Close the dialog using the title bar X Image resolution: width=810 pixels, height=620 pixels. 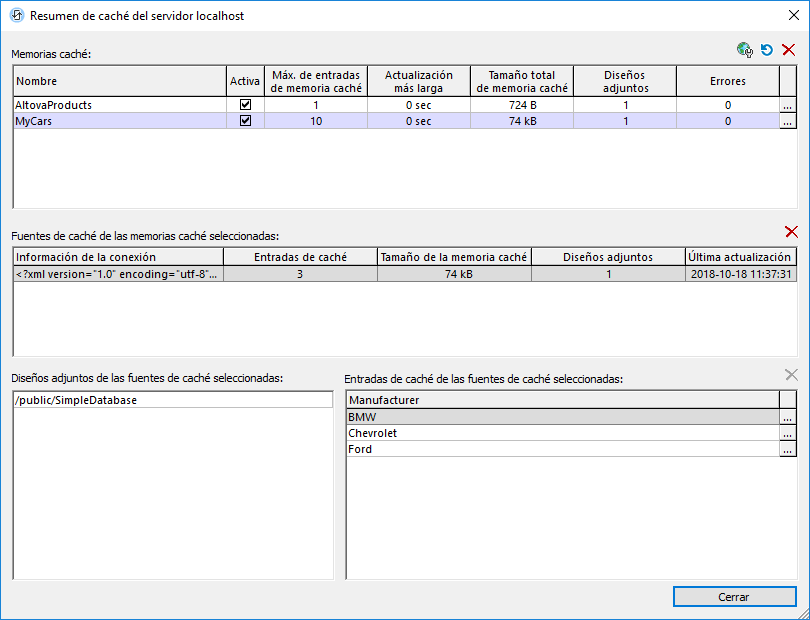(x=786, y=16)
